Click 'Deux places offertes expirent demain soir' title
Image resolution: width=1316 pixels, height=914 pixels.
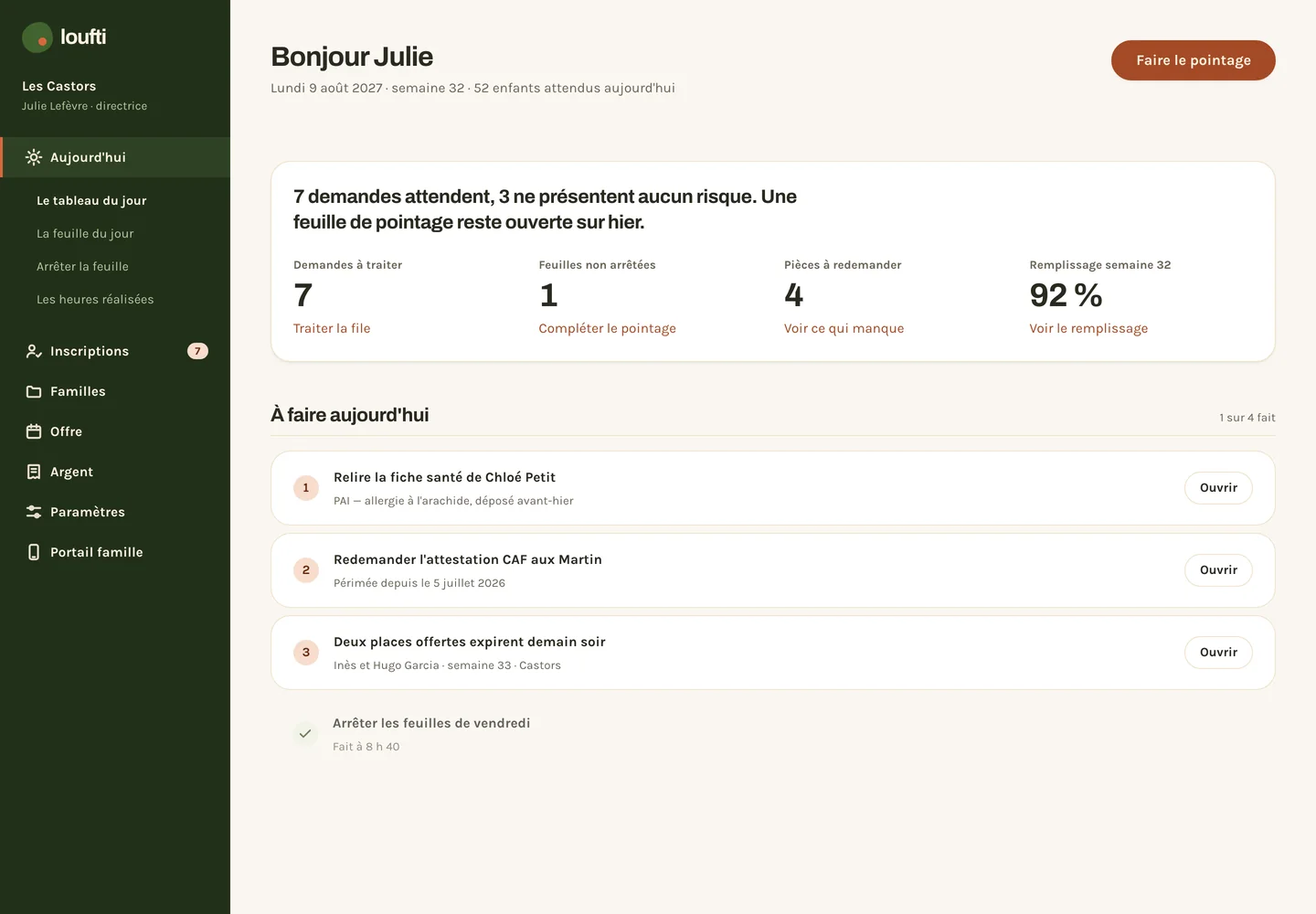pos(470,642)
